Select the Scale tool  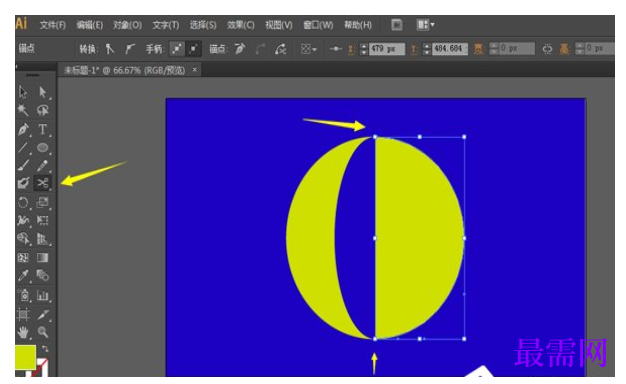click(x=42, y=202)
